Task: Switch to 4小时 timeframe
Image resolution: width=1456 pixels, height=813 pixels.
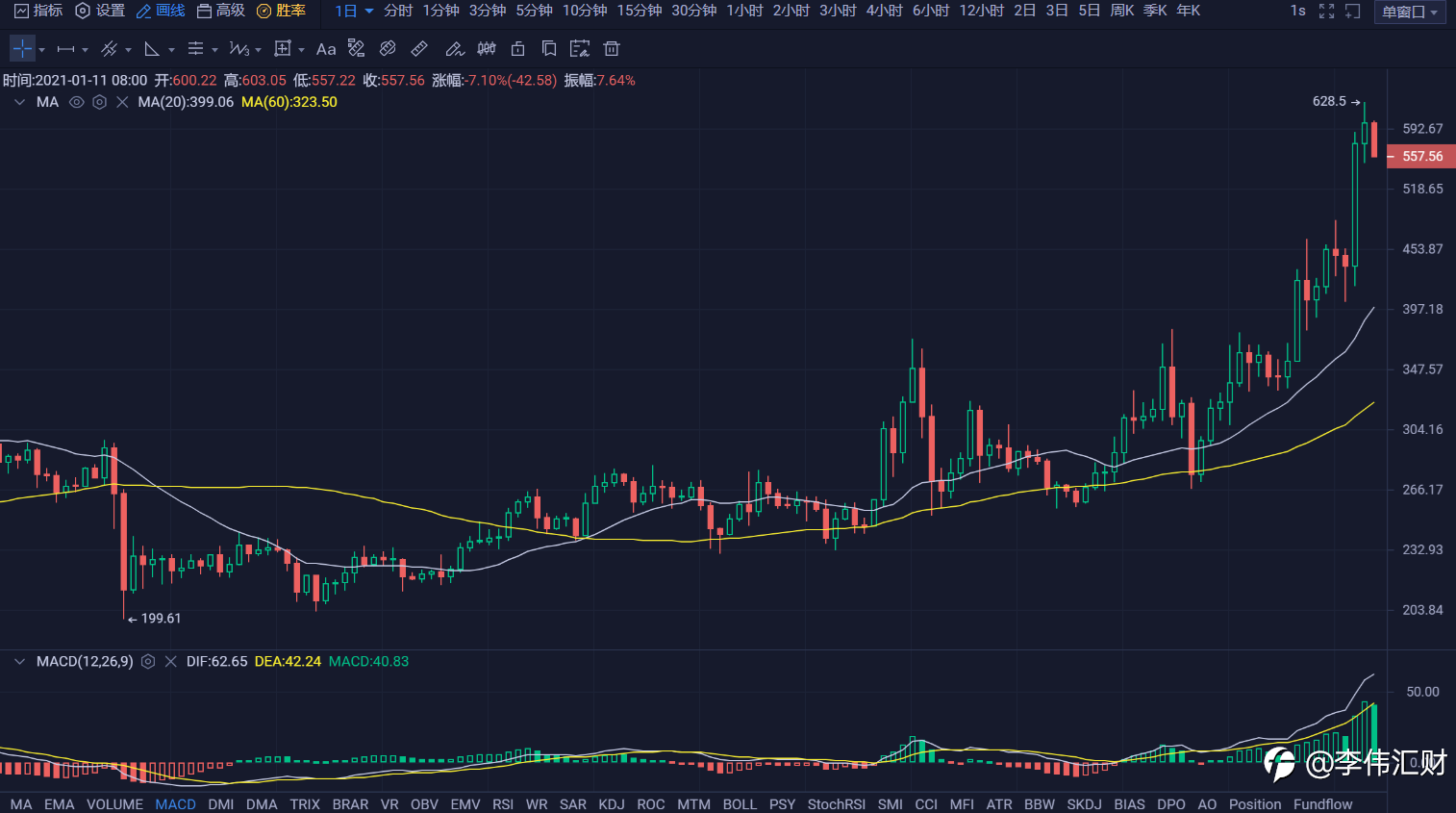Action: [885, 11]
